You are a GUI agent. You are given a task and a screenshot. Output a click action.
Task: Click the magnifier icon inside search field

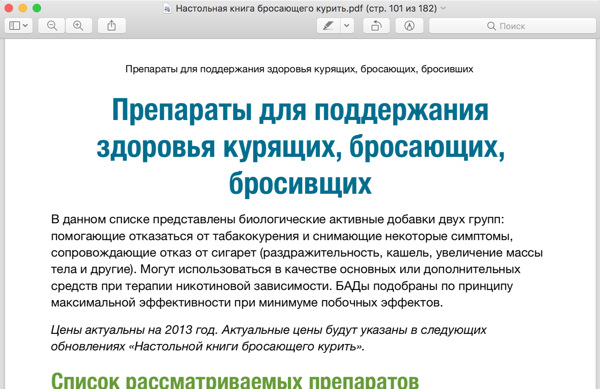tap(491, 26)
